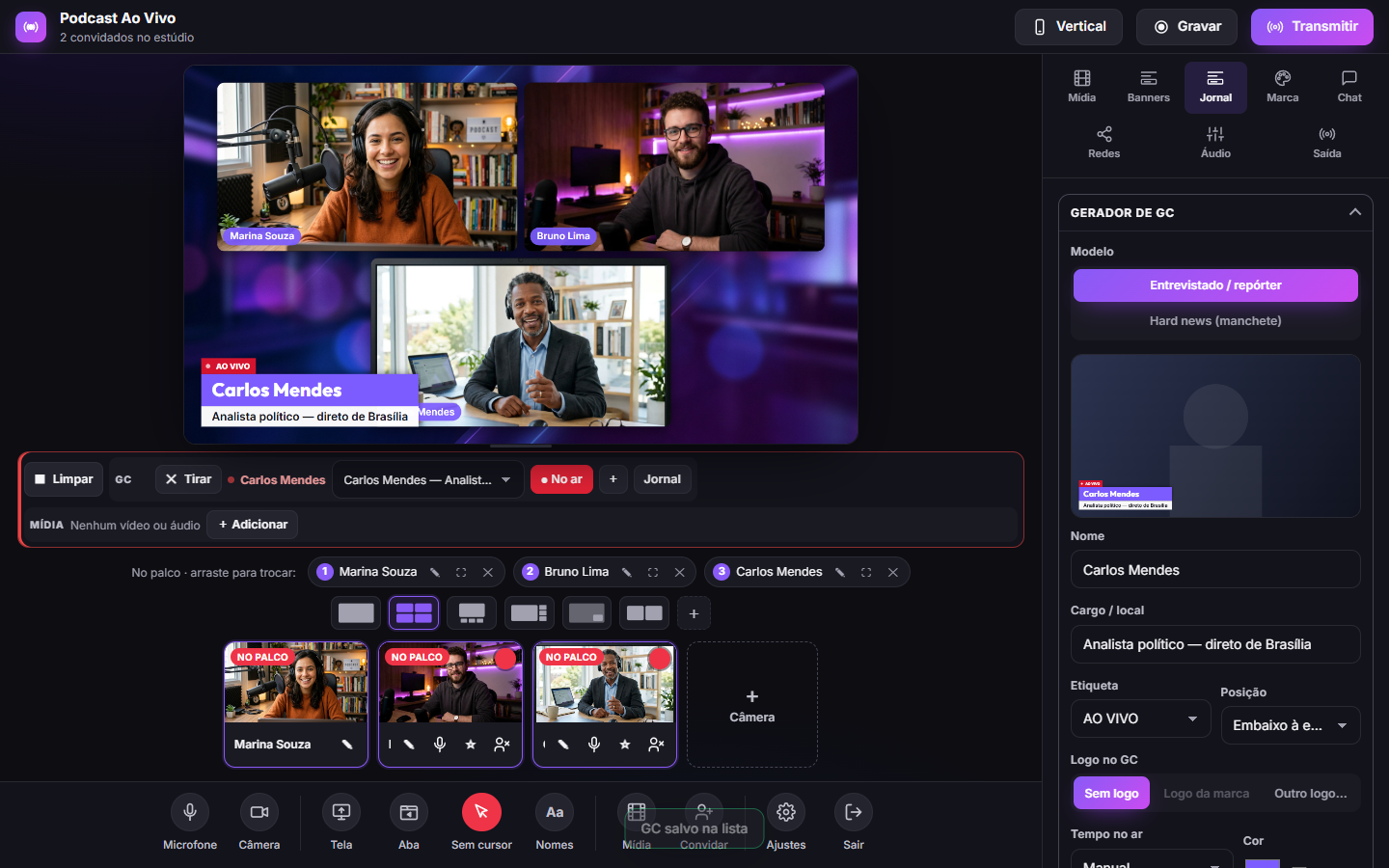Add a new camera source tile

pos(752,705)
